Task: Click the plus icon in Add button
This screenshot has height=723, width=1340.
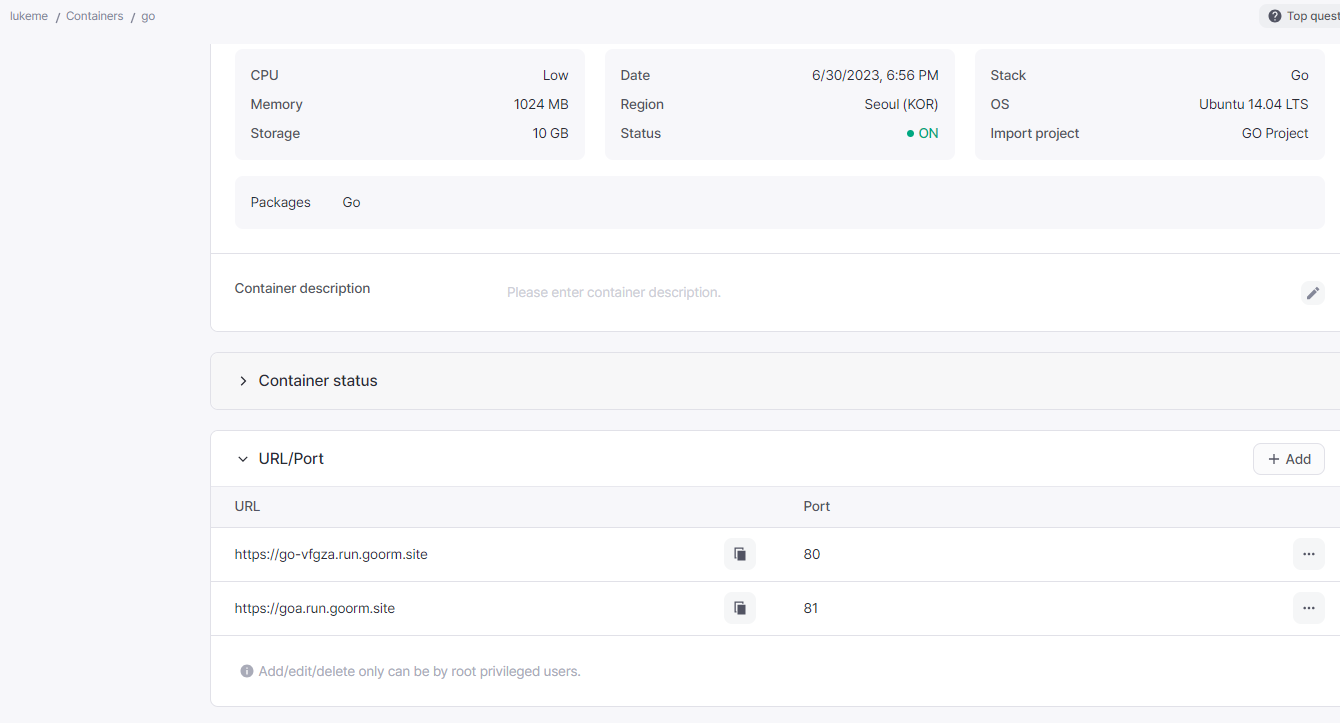Action: pos(1274,459)
